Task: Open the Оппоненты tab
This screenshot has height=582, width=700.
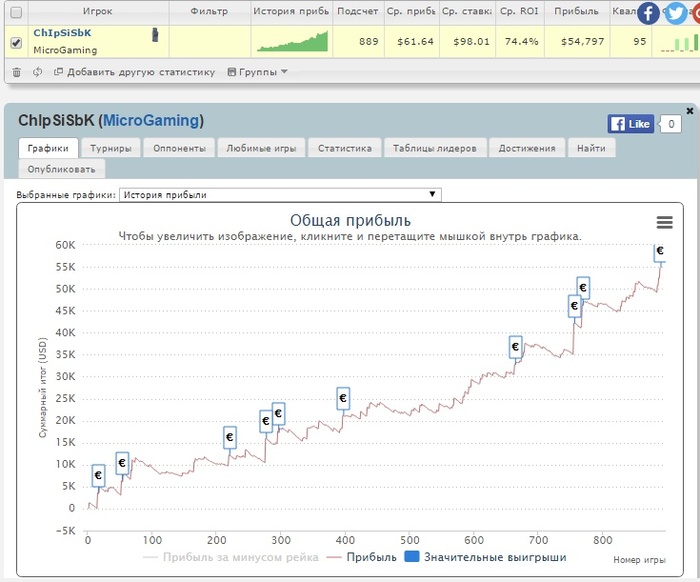Action: 180,148
